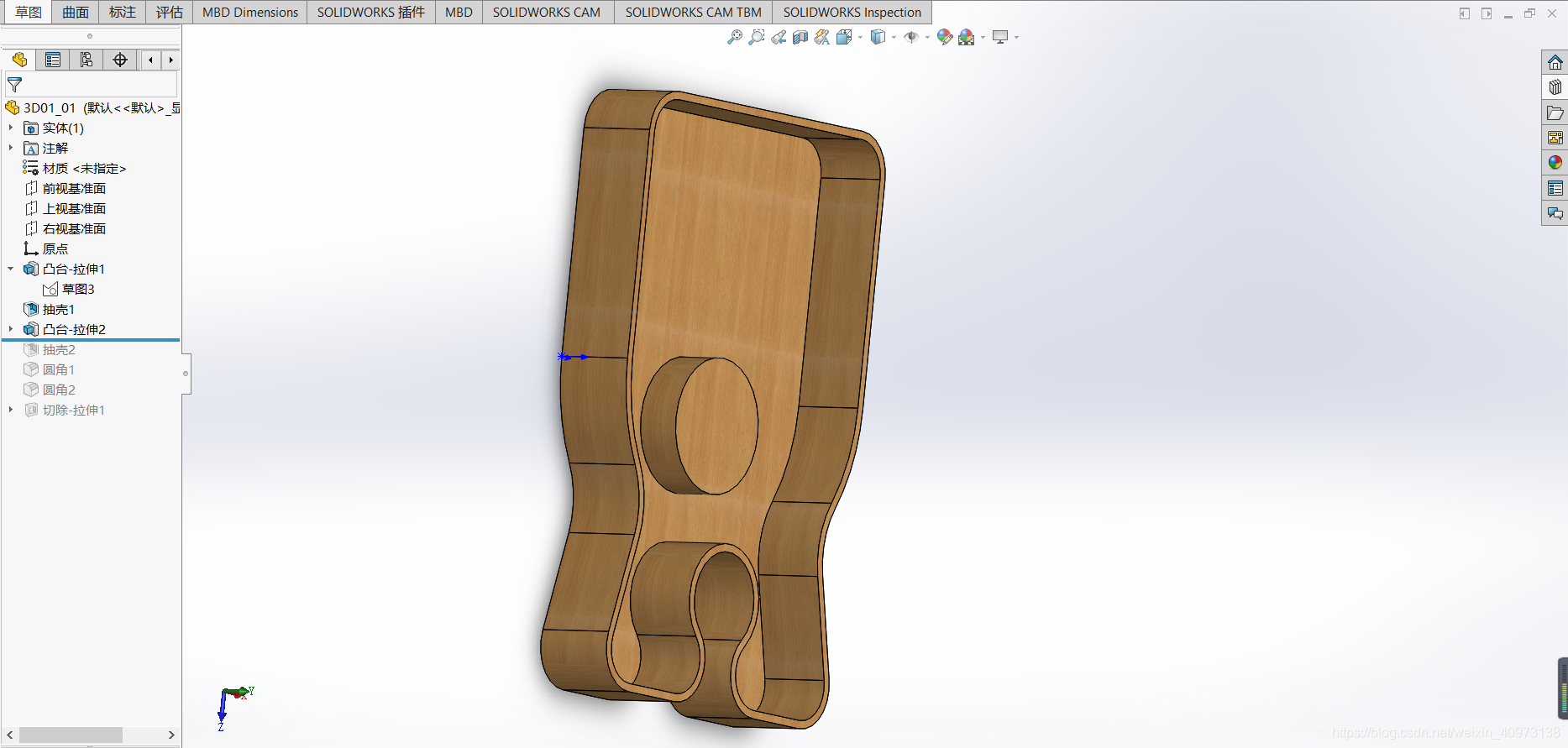Select the 圆角1 fillet feature

pyautogui.click(x=50, y=369)
